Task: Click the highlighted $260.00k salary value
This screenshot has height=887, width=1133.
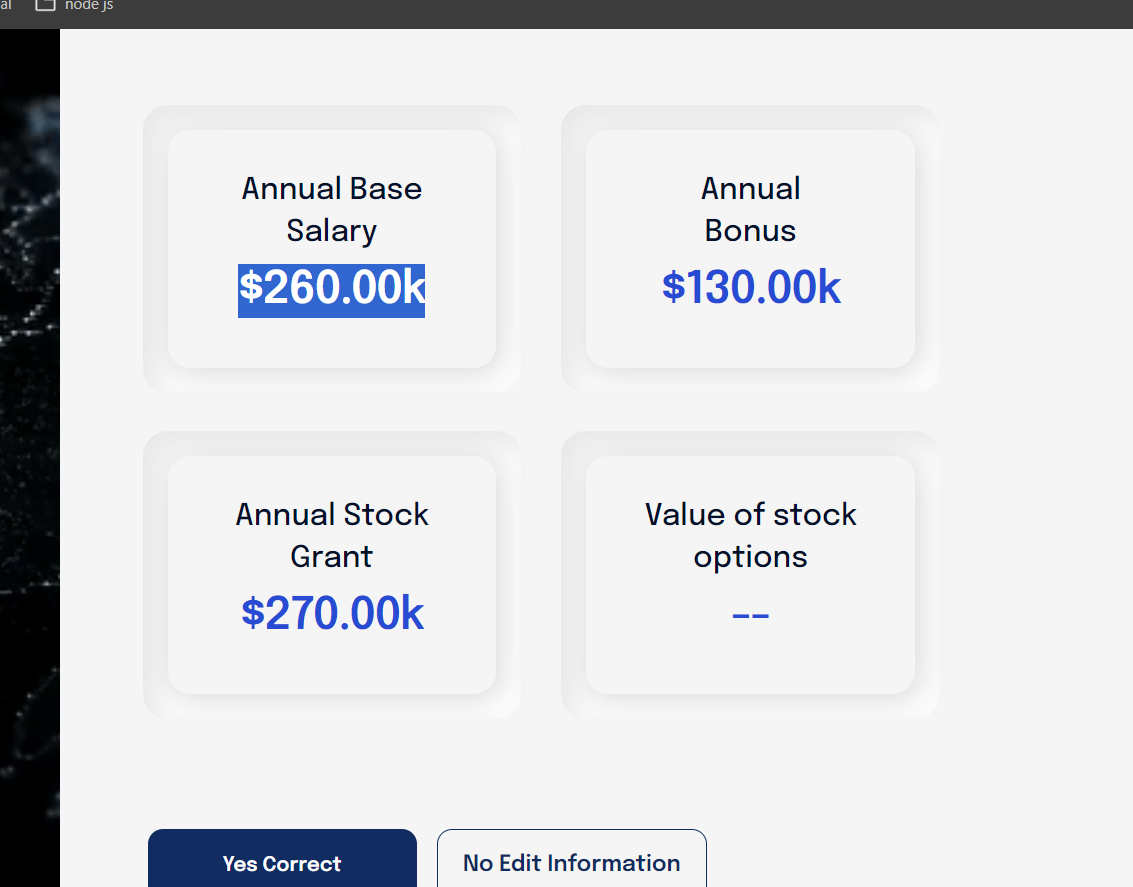Action: coord(331,289)
